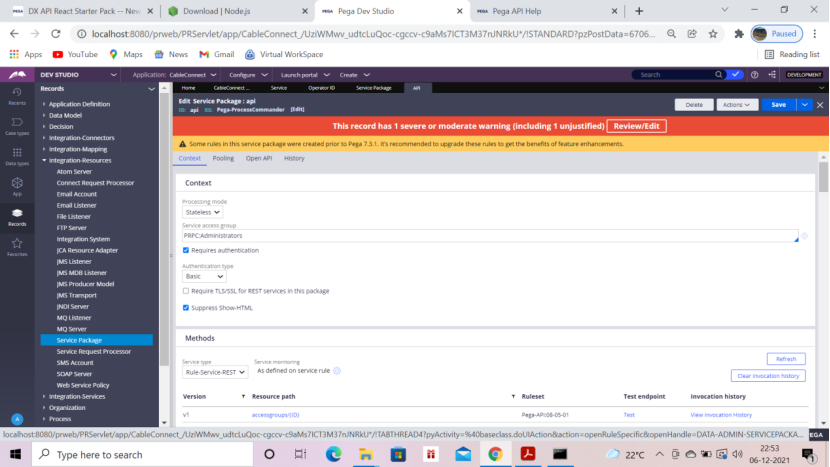
Task: Open the Create menu
Action: (x=354, y=75)
